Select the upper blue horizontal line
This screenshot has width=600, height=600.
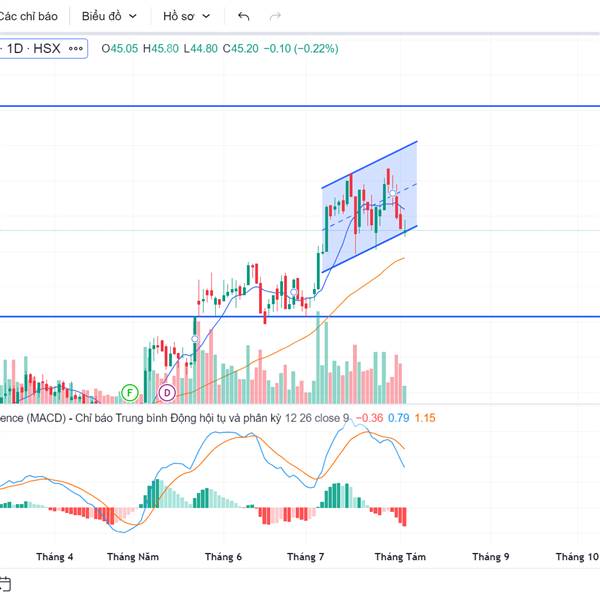tap(300, 106)
